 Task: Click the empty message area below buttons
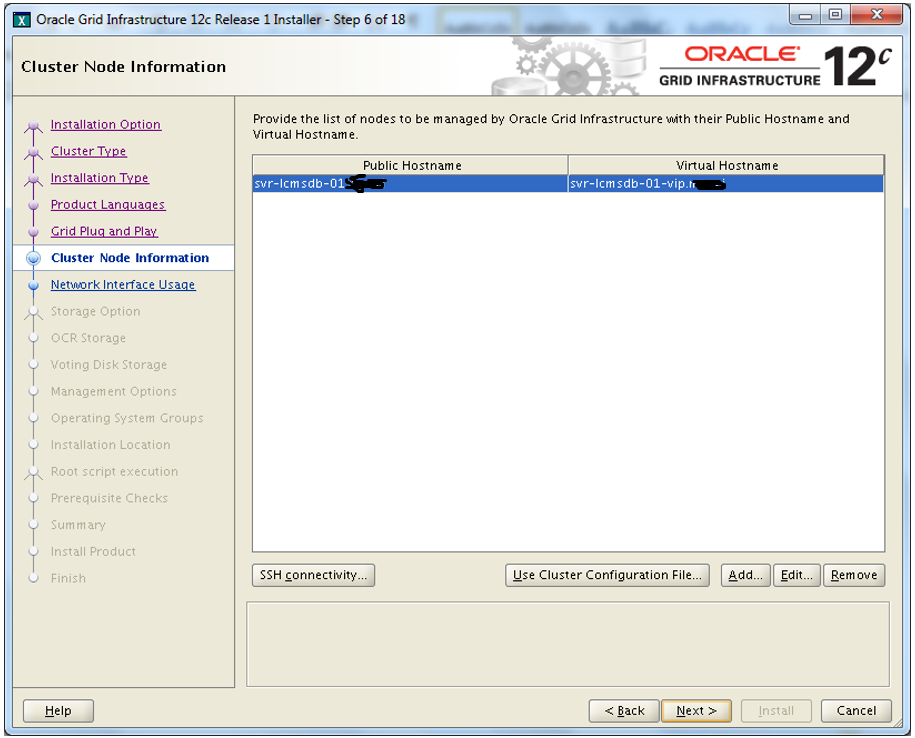[x=568, y=644]
